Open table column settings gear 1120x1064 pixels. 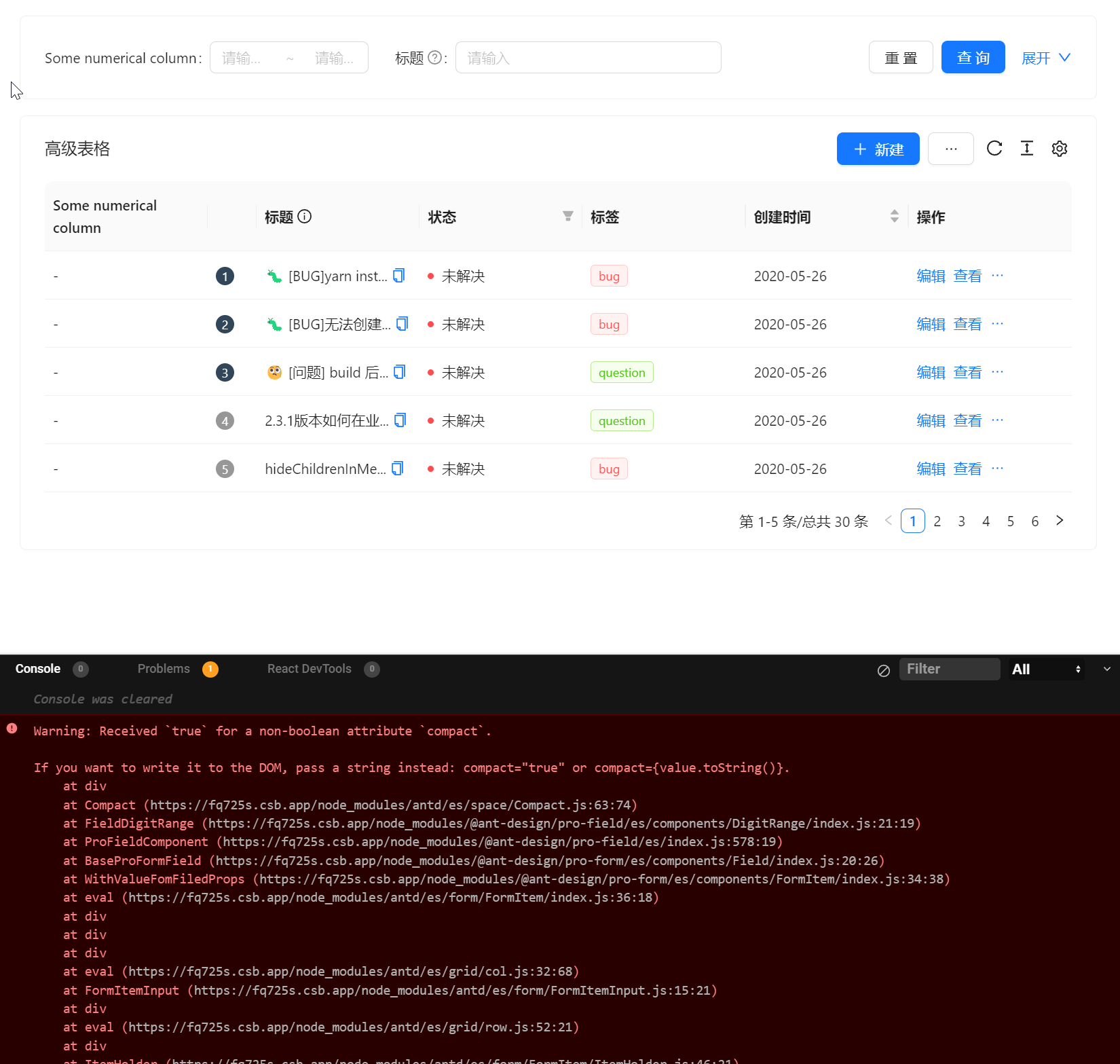pos(1060,148)
